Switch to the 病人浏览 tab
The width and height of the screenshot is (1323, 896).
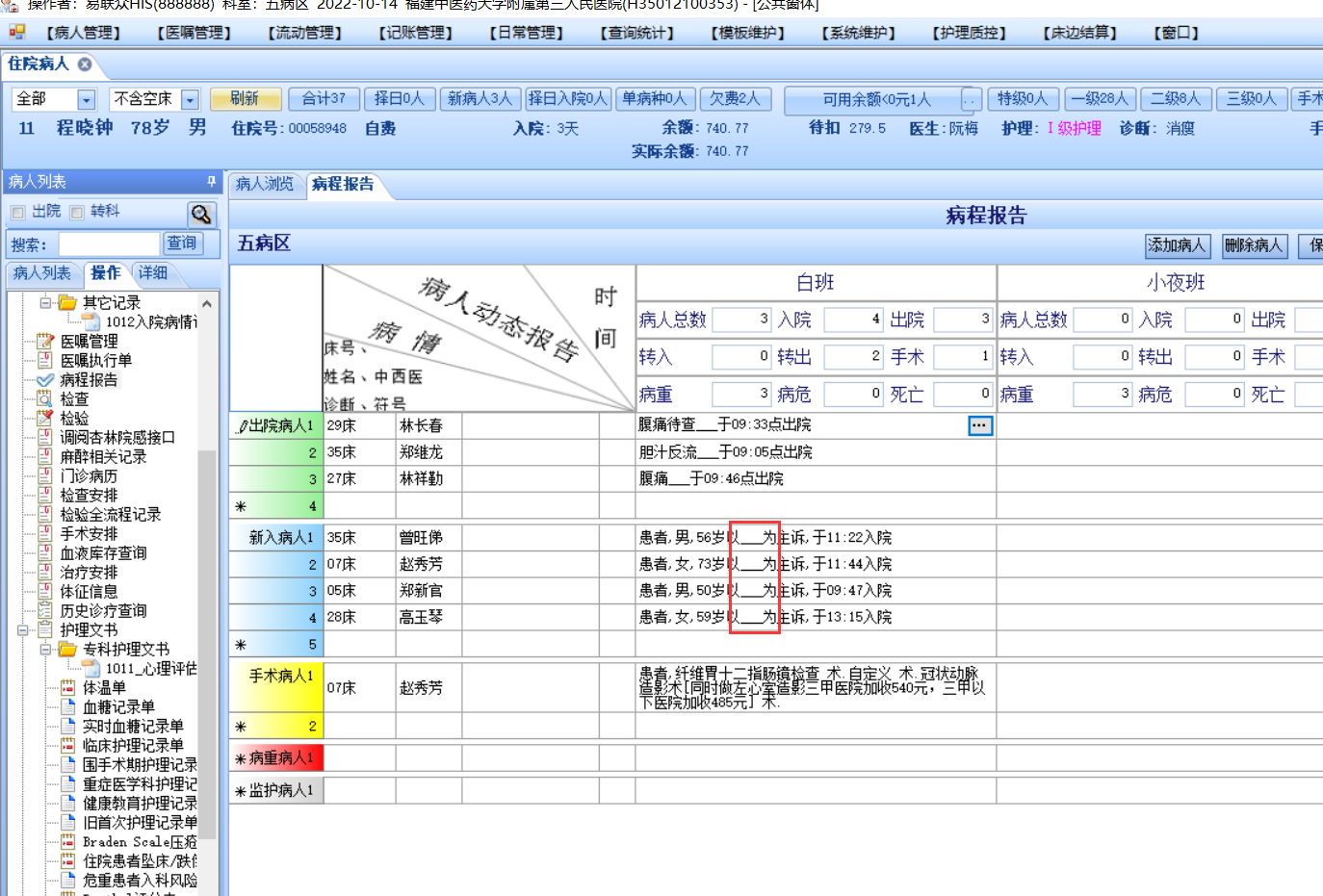pos(265,184)
